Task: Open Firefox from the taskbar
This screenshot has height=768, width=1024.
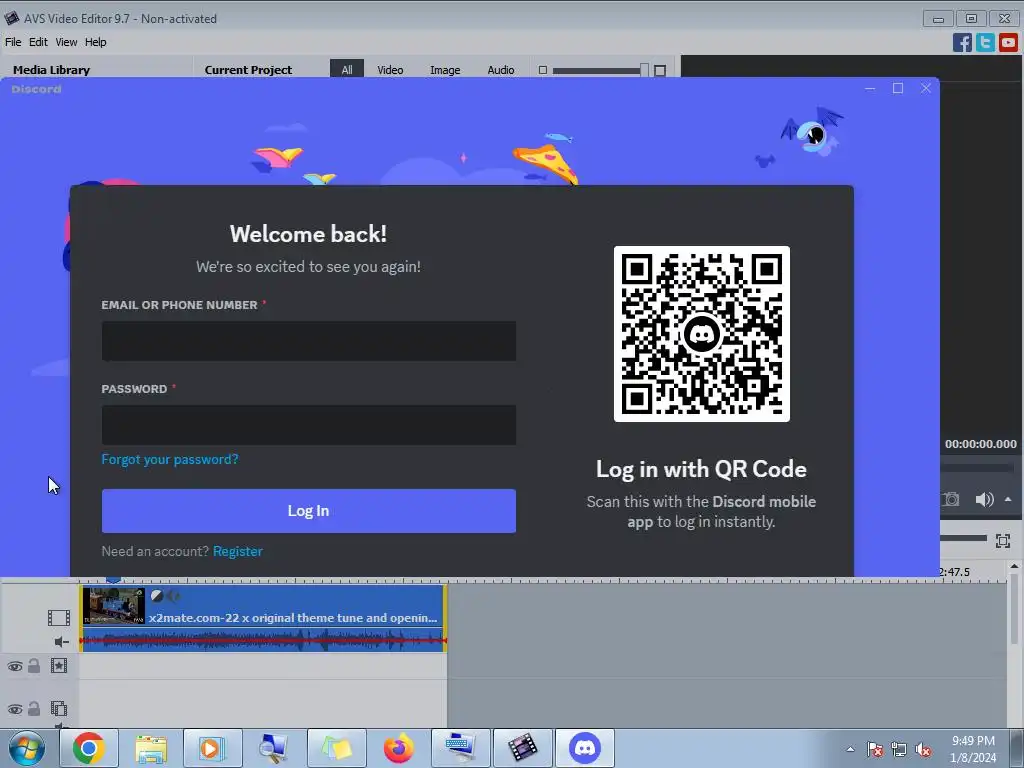Action: 398,748
